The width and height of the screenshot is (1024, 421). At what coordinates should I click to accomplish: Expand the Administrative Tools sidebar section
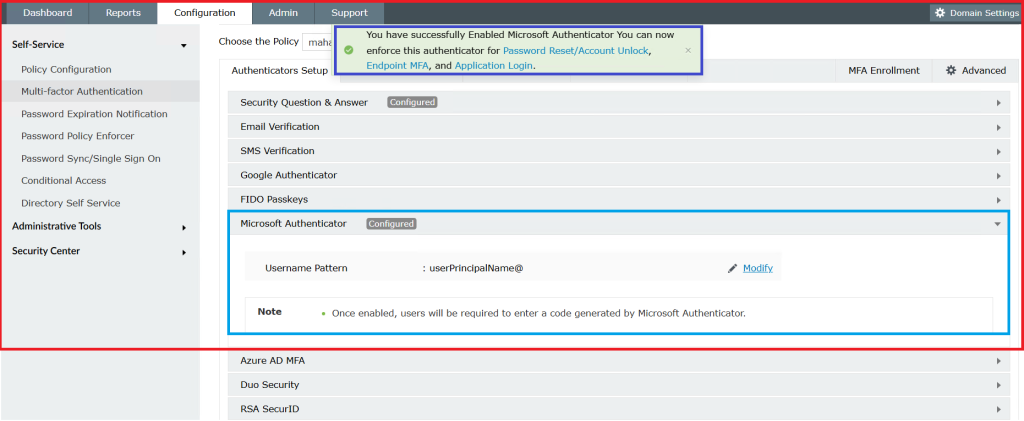[x=184, y=227]
